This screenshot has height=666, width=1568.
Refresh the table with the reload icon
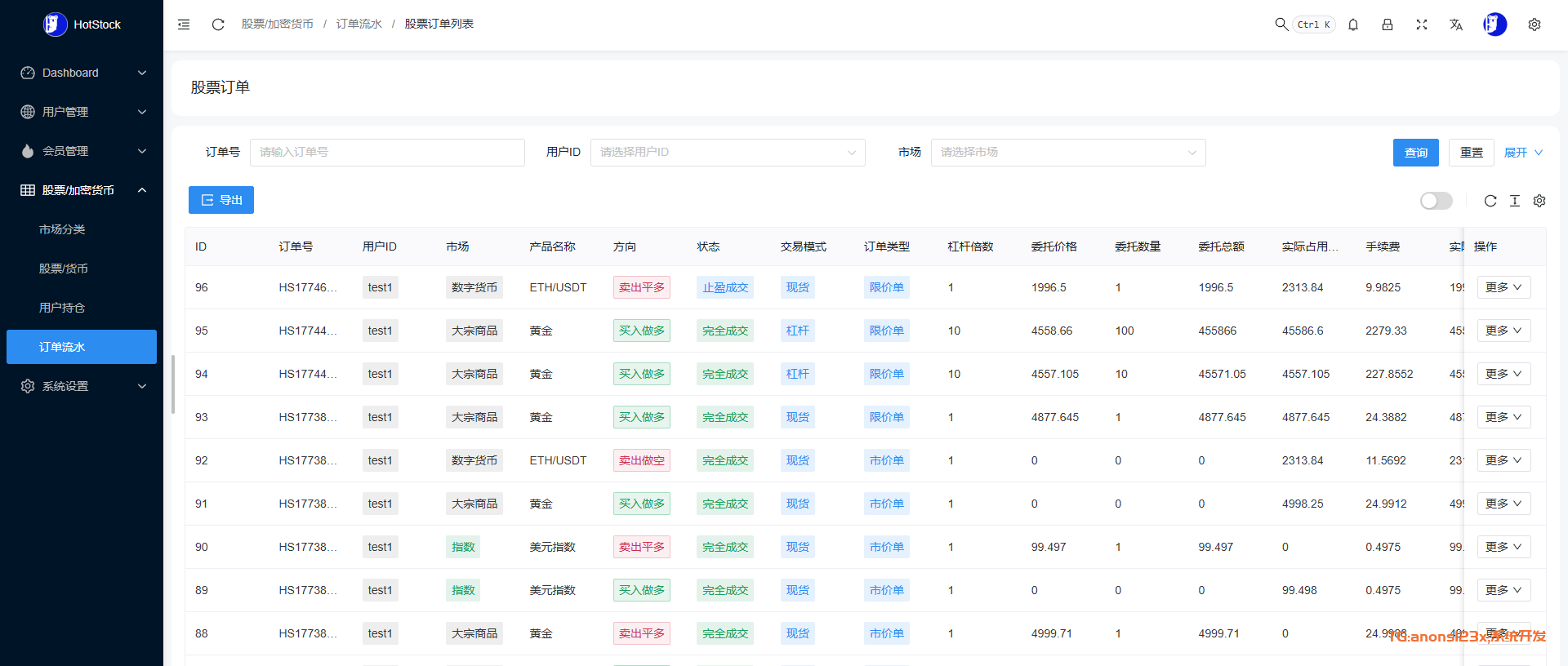coord(1490,201)
